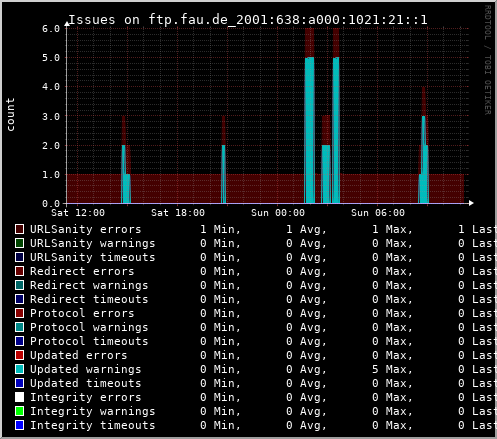Click the Integrity timeouts blue swatch

(19, 425)
